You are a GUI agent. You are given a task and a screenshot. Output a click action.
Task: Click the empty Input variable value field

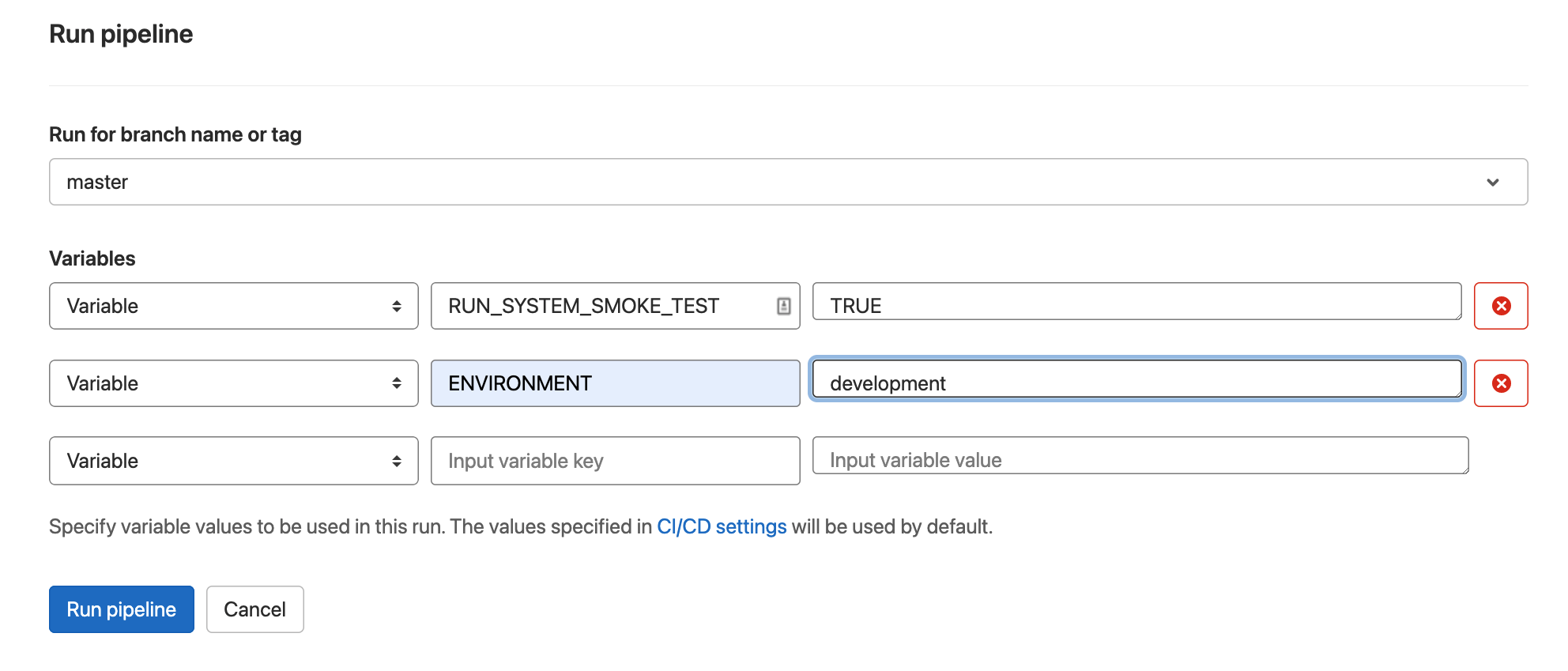[1140, 456]
